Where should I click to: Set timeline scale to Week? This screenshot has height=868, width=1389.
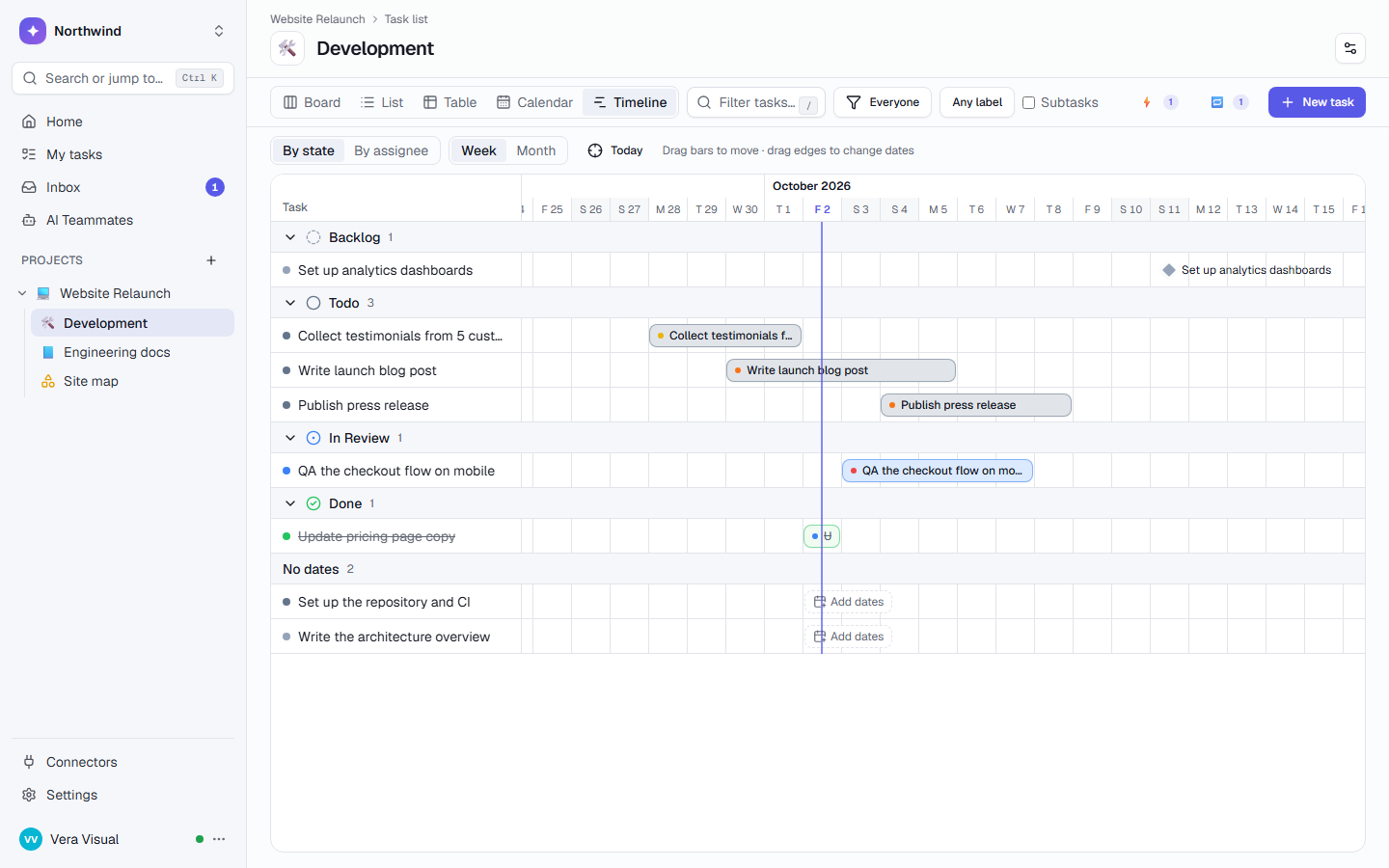pyautogui.click(x=478, y=150)
